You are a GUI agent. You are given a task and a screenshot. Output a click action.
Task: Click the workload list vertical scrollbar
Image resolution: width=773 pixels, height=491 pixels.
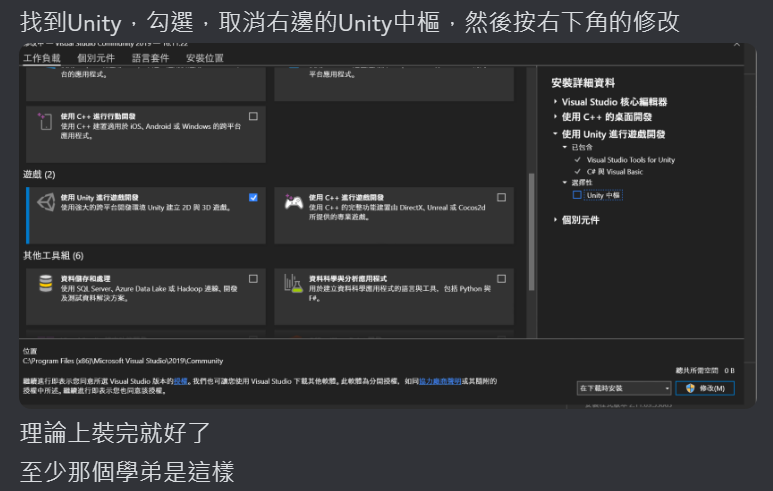tap(531, 232)
